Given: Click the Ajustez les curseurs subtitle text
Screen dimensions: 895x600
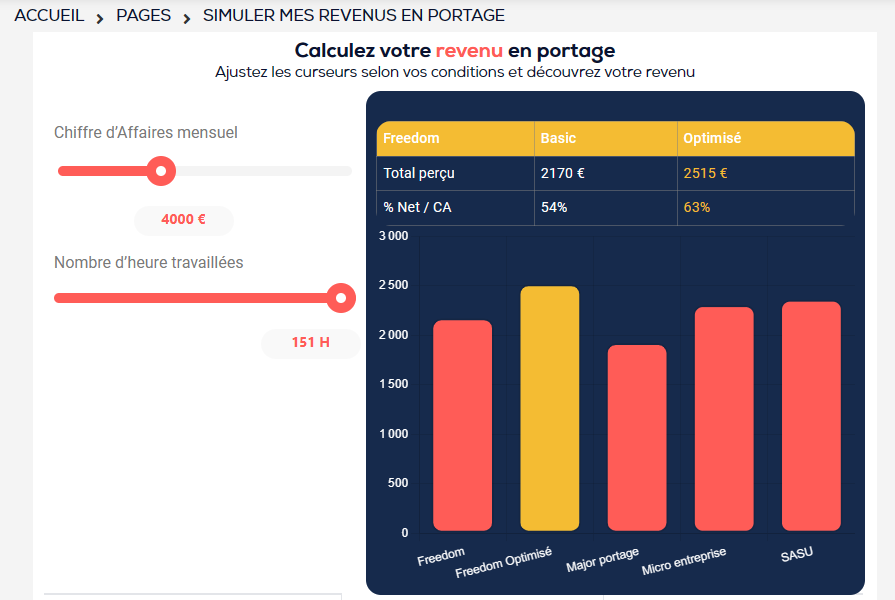Looking at the screenshot, I should pos(455,72).
